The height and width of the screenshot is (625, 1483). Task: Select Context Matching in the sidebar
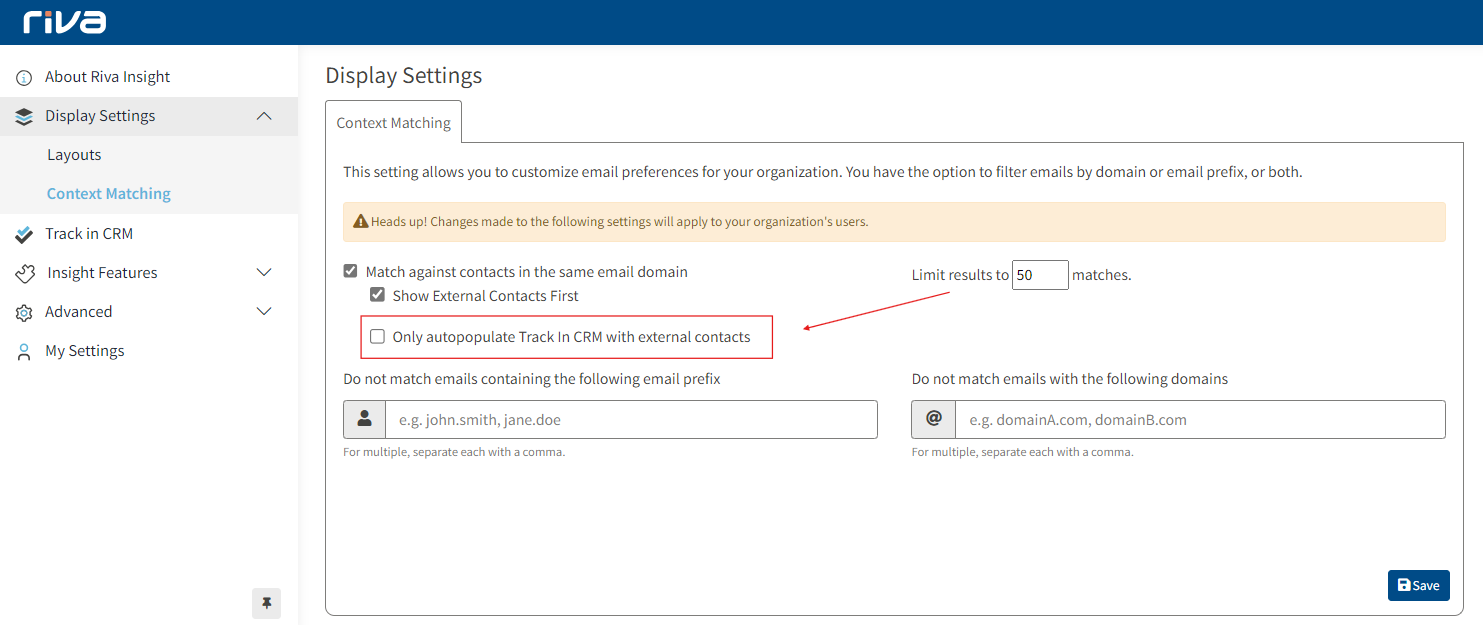[109, 194]
